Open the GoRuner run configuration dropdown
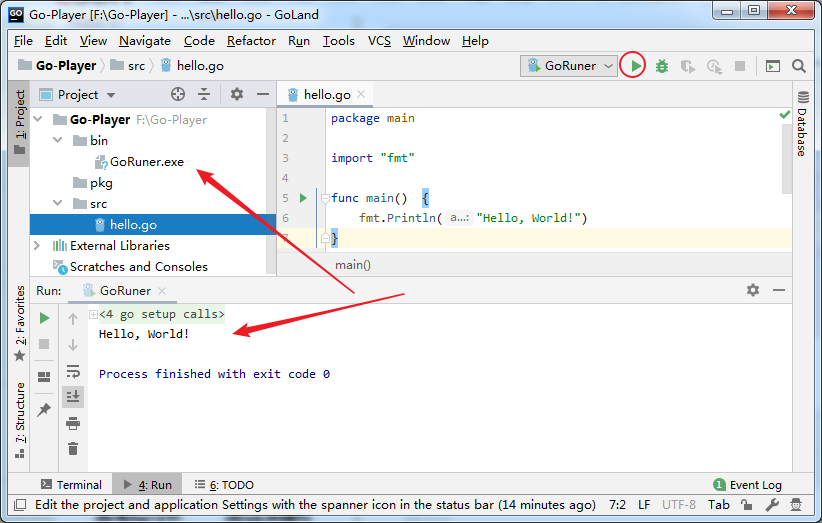The image size is (822, 523). (569, 66)
